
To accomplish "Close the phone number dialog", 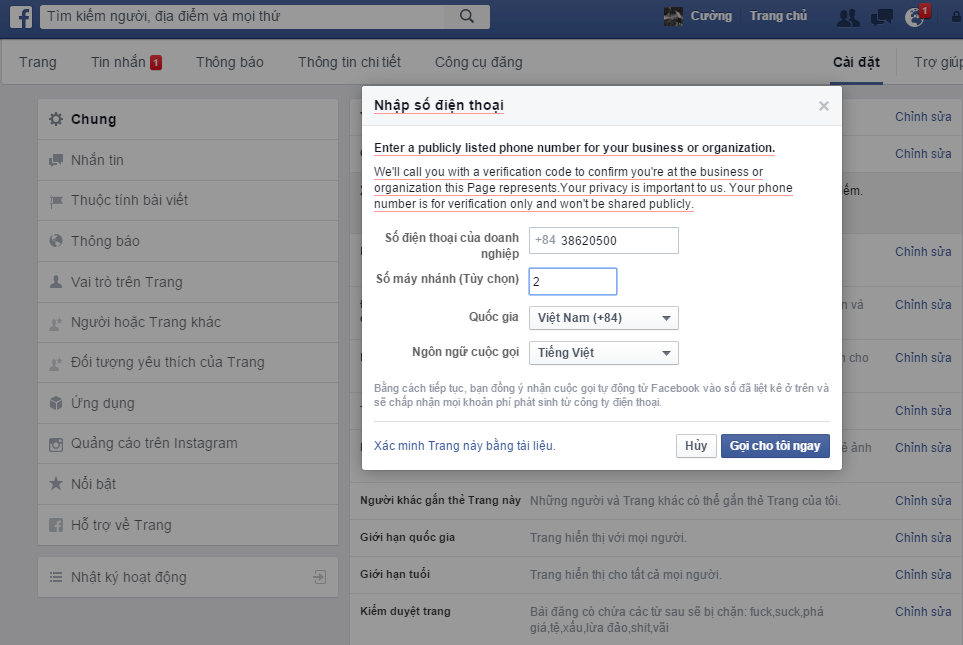I will pyautogui.click(x=824, y=106).
